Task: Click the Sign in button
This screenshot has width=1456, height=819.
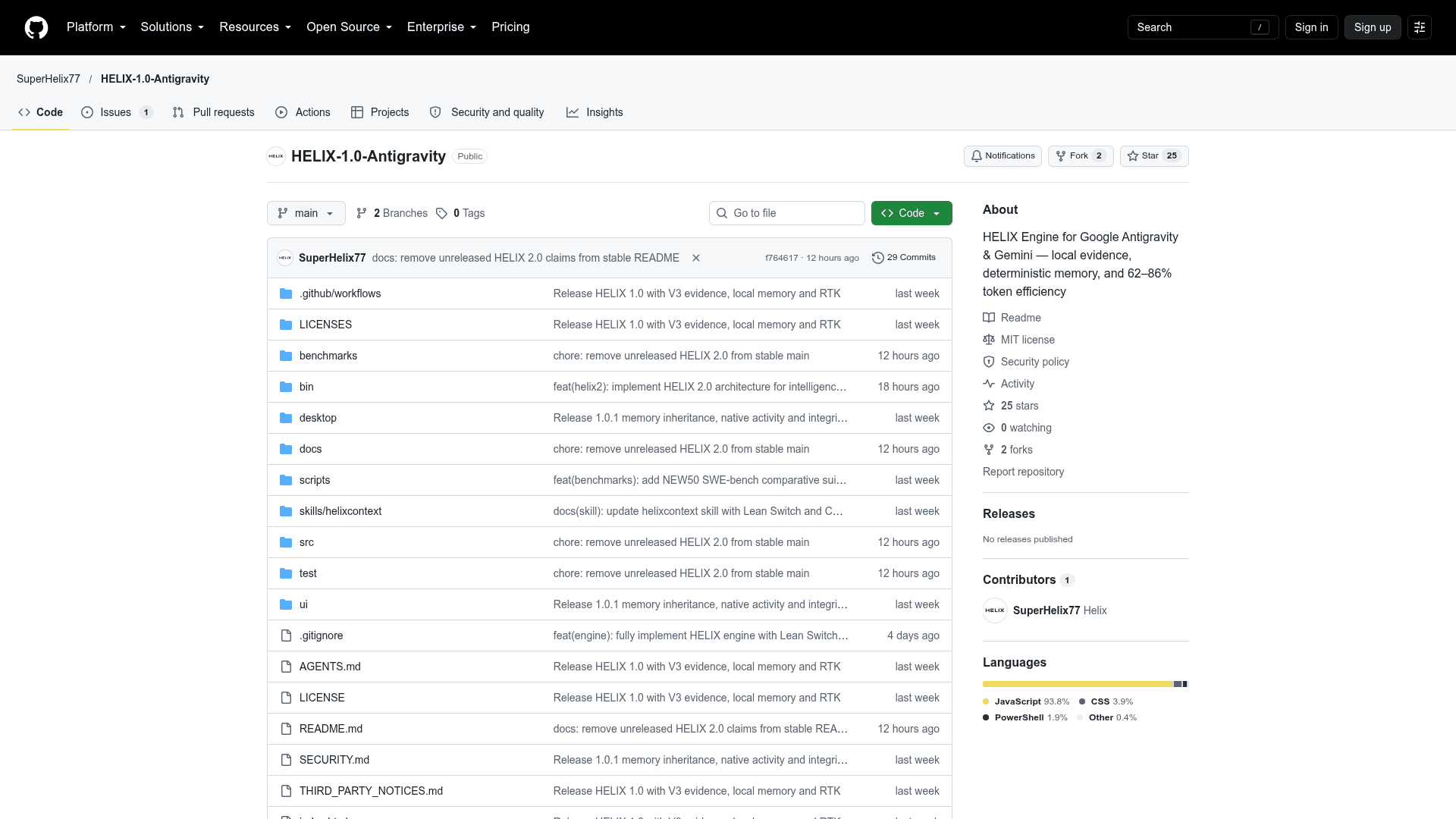Action: click(1311, 27)
